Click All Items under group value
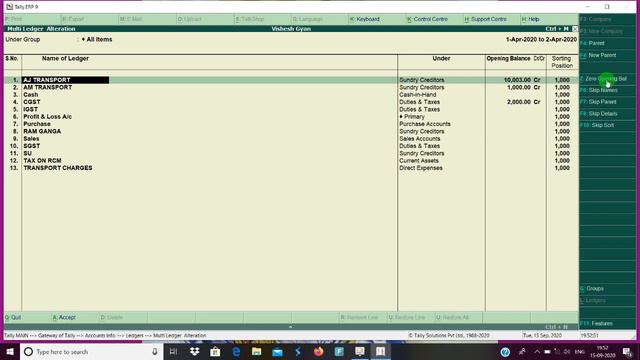Screen dimensions: 640x360 pos(97,40)
